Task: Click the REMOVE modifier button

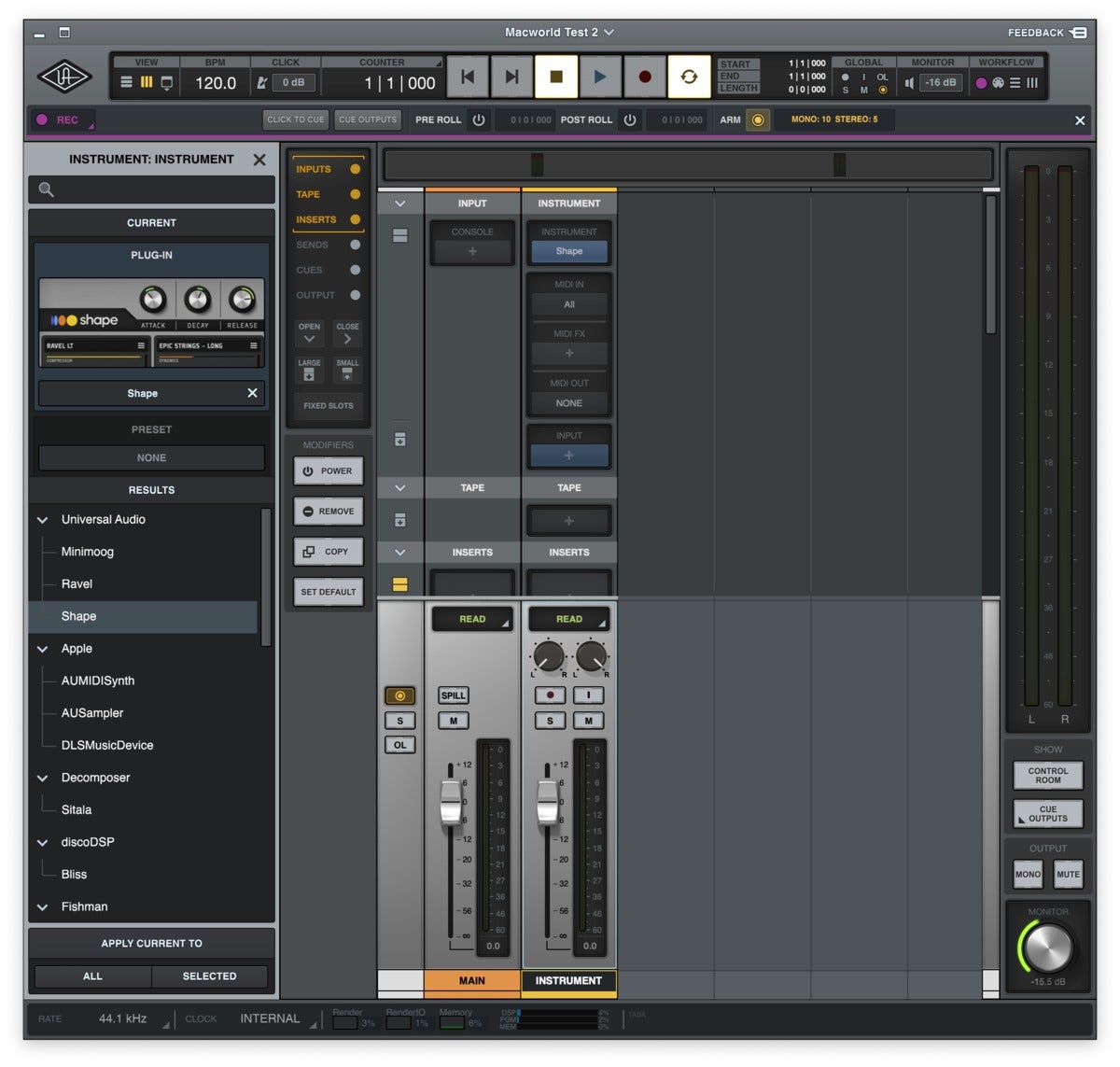Action: click(x=329, y=512)
